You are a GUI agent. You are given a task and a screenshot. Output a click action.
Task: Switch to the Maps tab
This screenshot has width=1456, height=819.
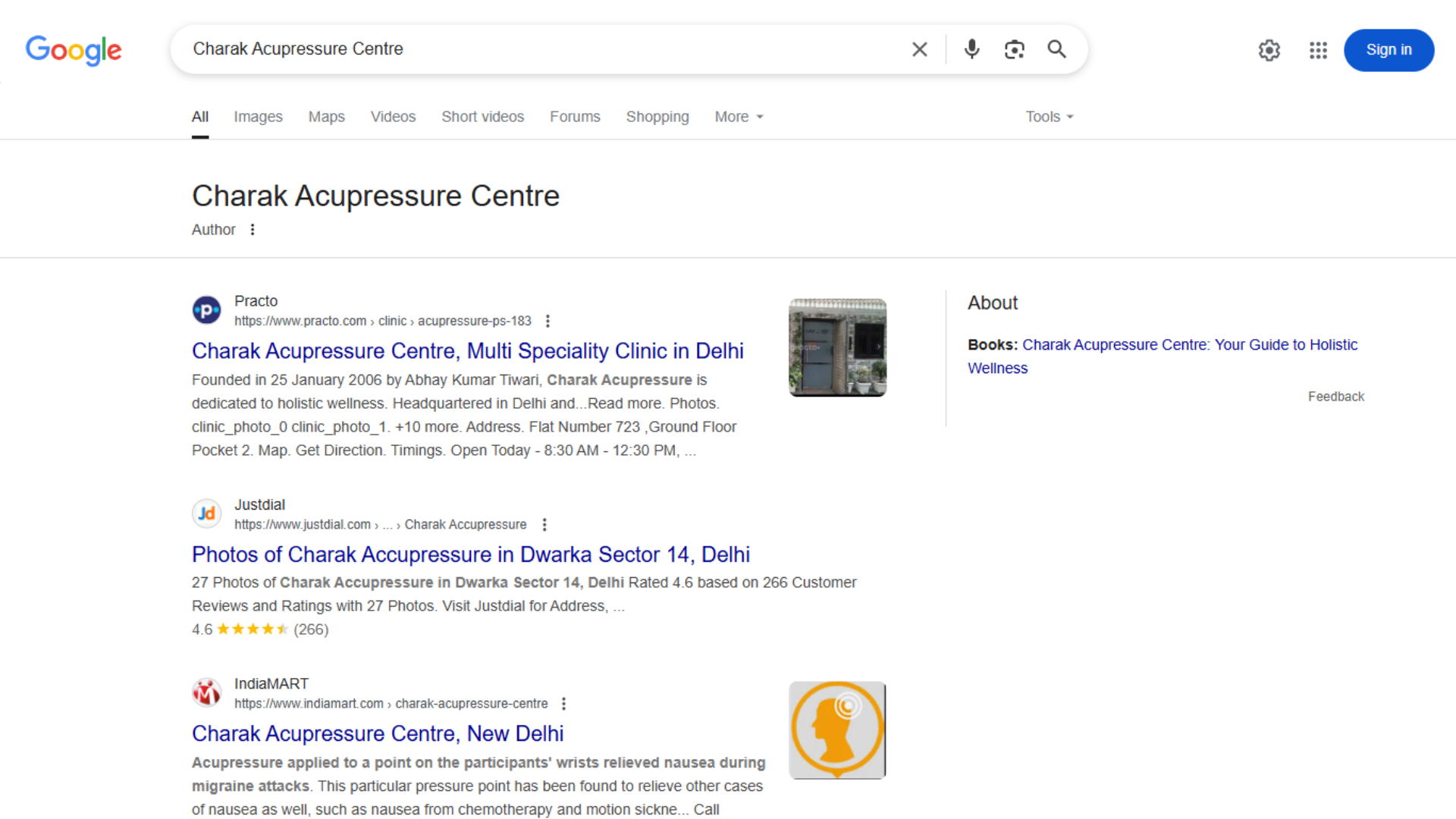pos(326,117)
